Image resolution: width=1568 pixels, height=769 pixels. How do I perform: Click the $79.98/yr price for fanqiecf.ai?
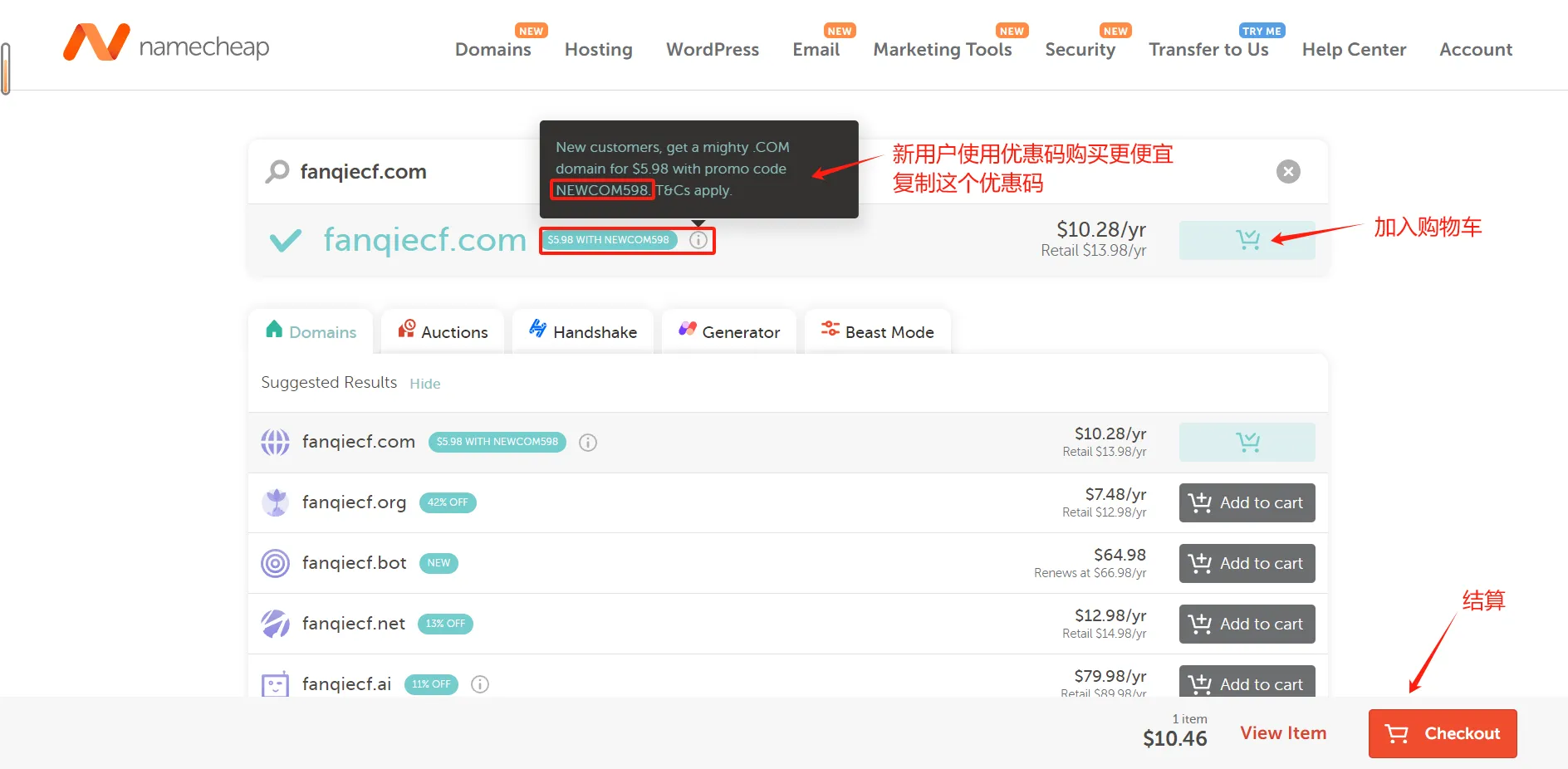[1110, 676]
